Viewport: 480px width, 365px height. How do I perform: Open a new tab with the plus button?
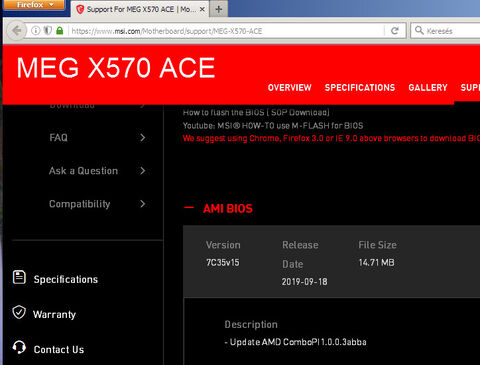tap(219, 9)
